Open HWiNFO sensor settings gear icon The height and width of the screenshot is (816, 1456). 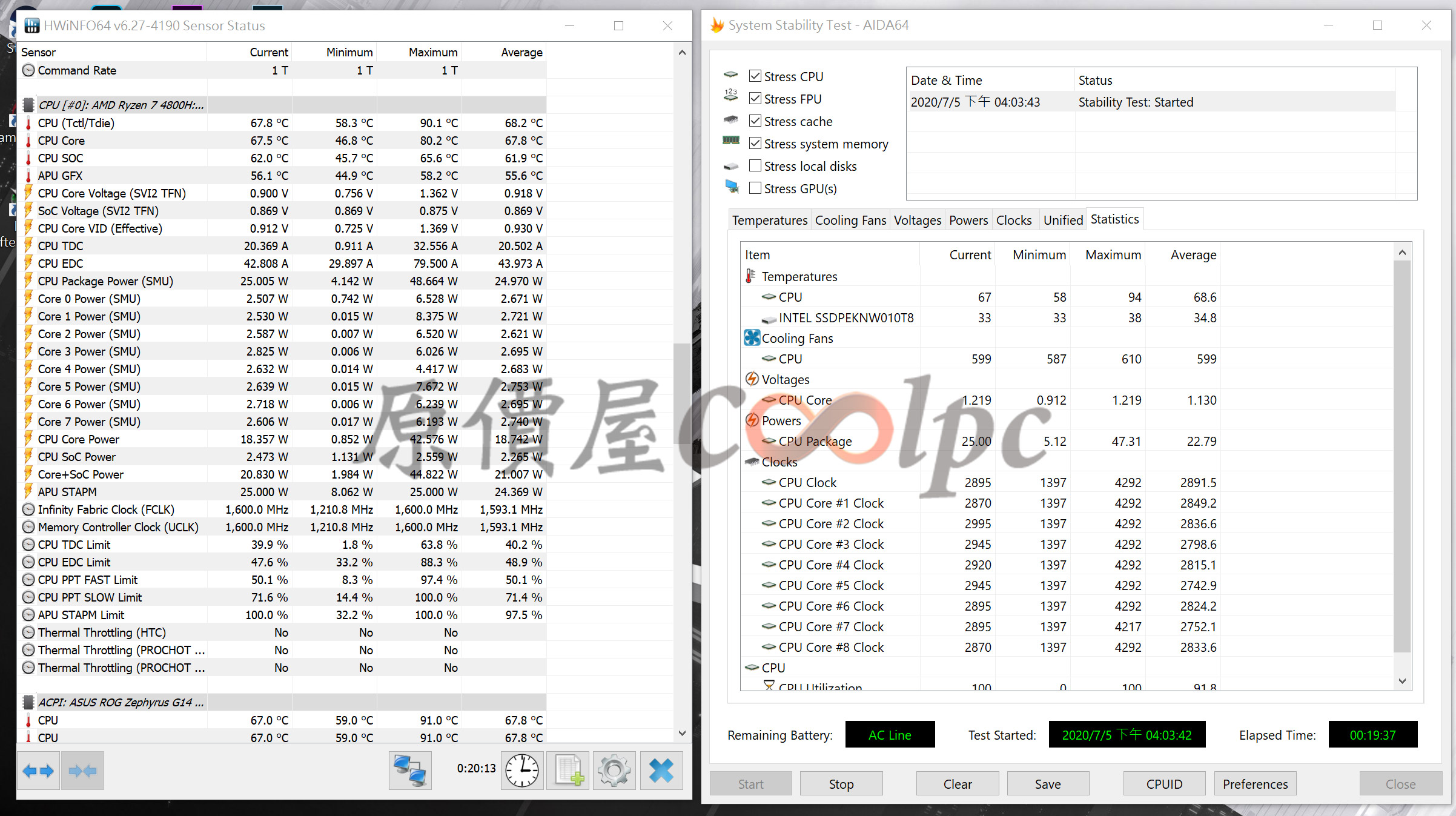614,771
